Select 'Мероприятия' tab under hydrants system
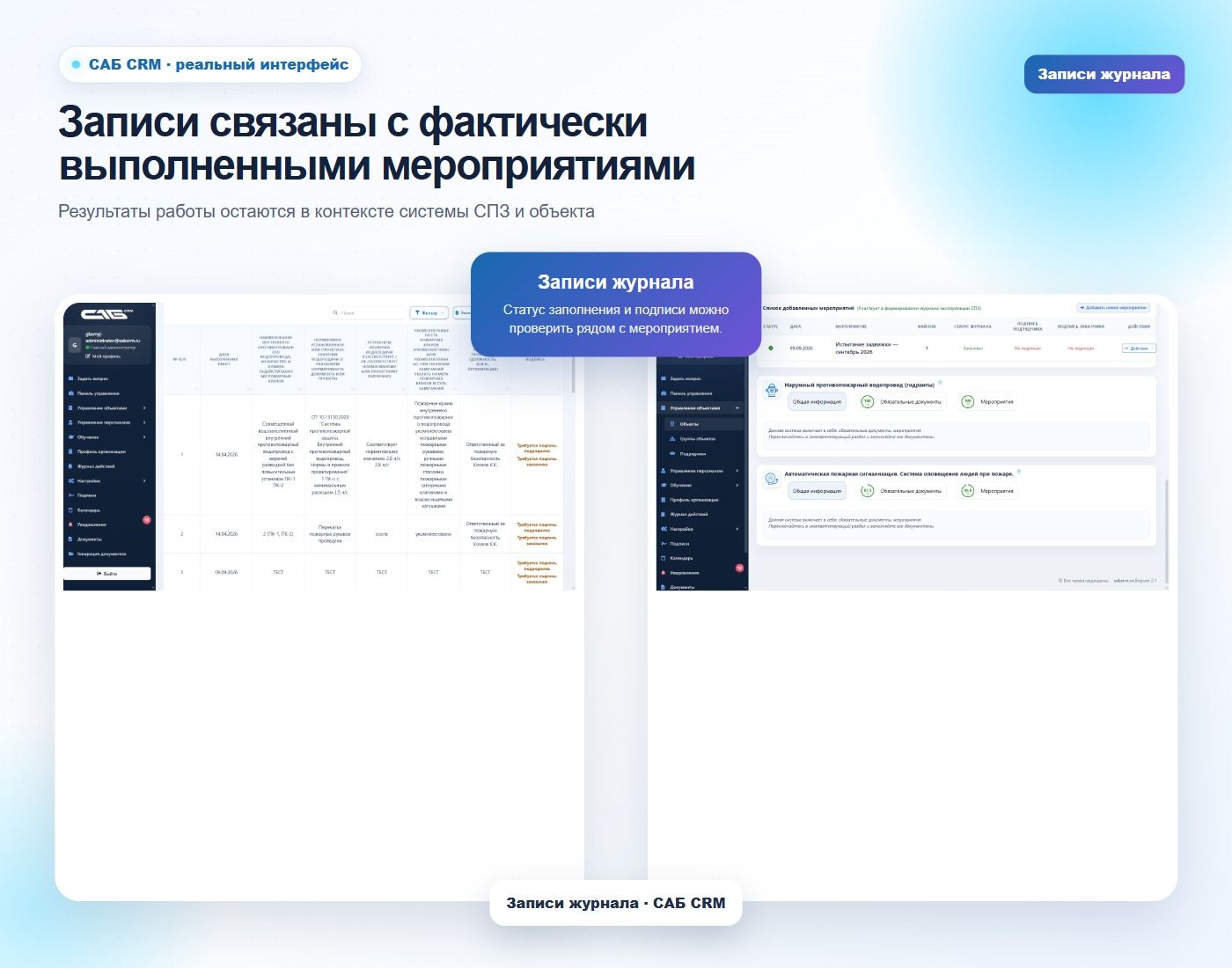Image resolution: width=1232 pixels, height=968 pixels. click(x=987, y=401)
